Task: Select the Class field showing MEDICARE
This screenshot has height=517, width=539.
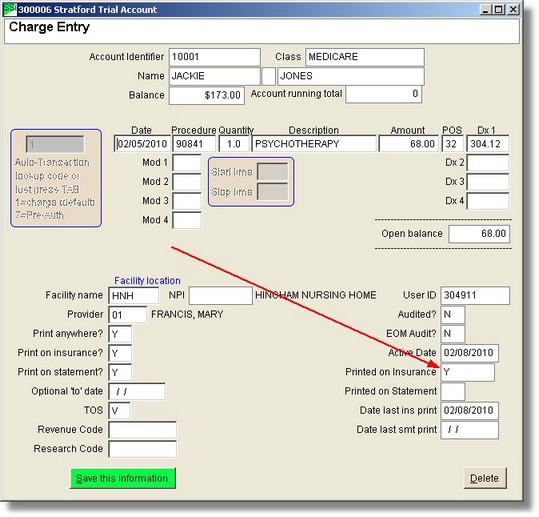Action: pos(365,57)
